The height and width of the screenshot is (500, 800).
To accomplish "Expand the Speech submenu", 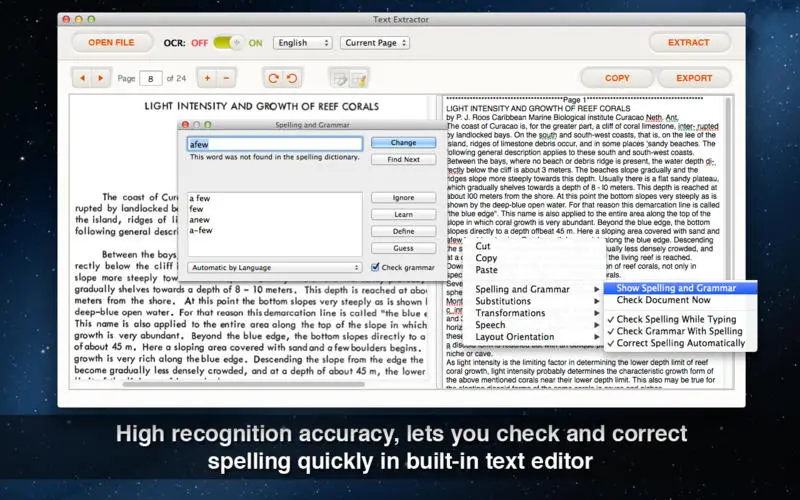I will point(534,325).
